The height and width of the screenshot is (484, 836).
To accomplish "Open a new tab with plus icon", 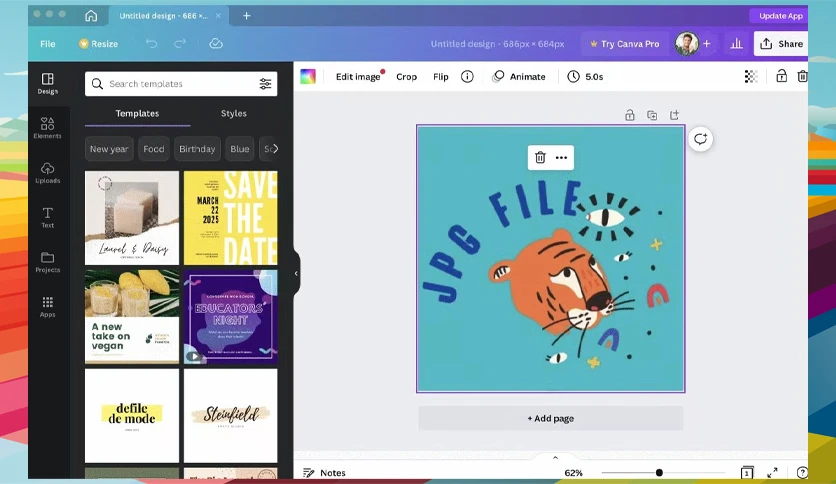I will [246, 16].
